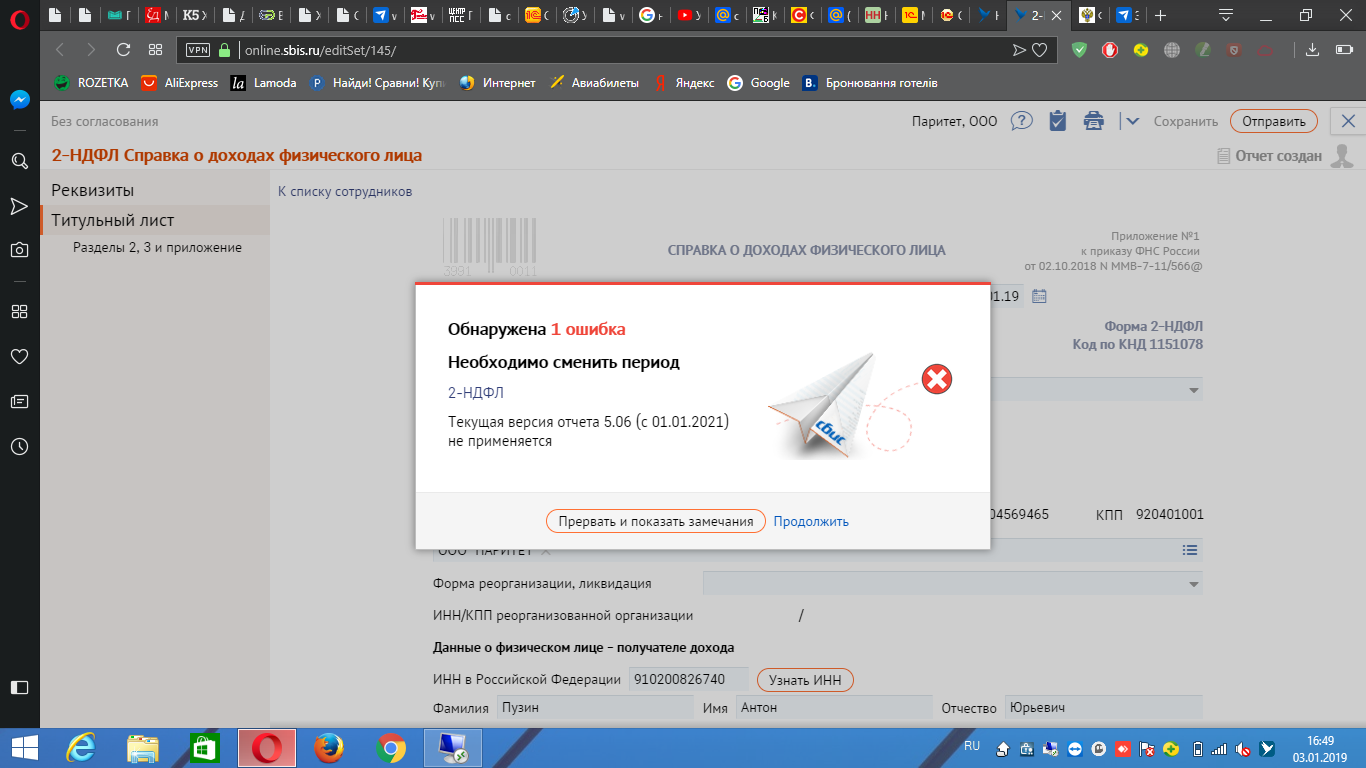This screenshot has width=1366, height=768.
Task: Toggle the VPN badge in address bar
Action: click(x=198, y=50)
